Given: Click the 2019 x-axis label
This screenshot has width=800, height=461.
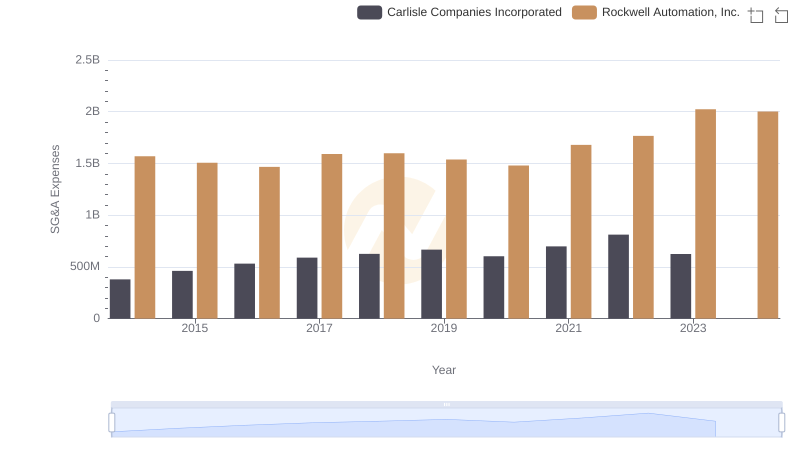Looking at the screenshot, I should 444,328.
